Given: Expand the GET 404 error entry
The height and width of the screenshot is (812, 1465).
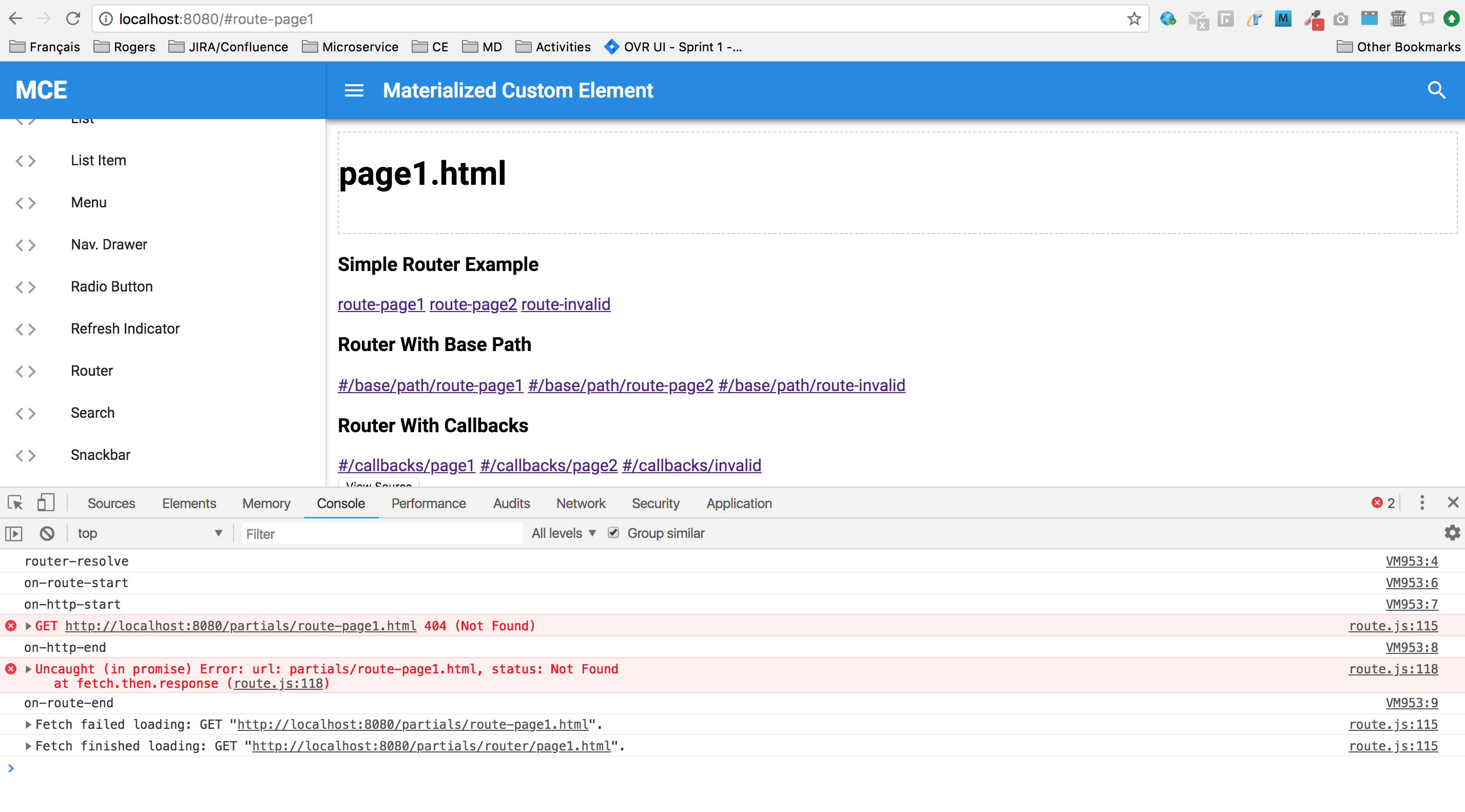Looking at the screenshot, I should click(x=28, y=626).
